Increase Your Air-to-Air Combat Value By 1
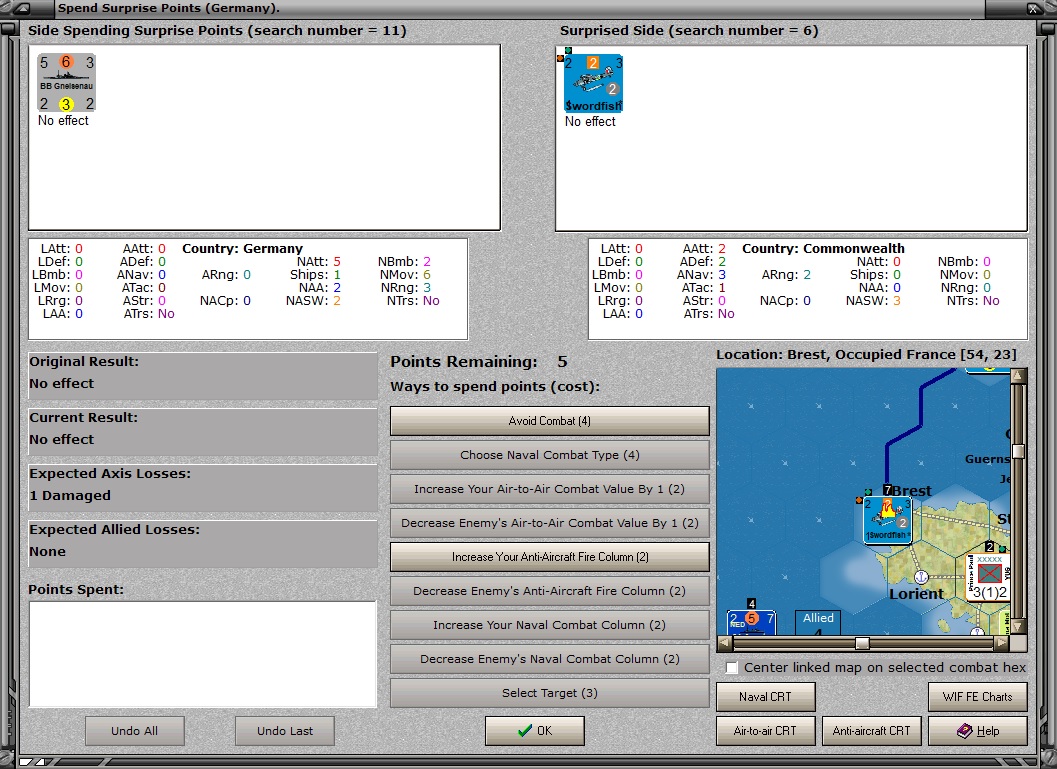The height and width of the screenshot is (769, 1057). (549, 489)
